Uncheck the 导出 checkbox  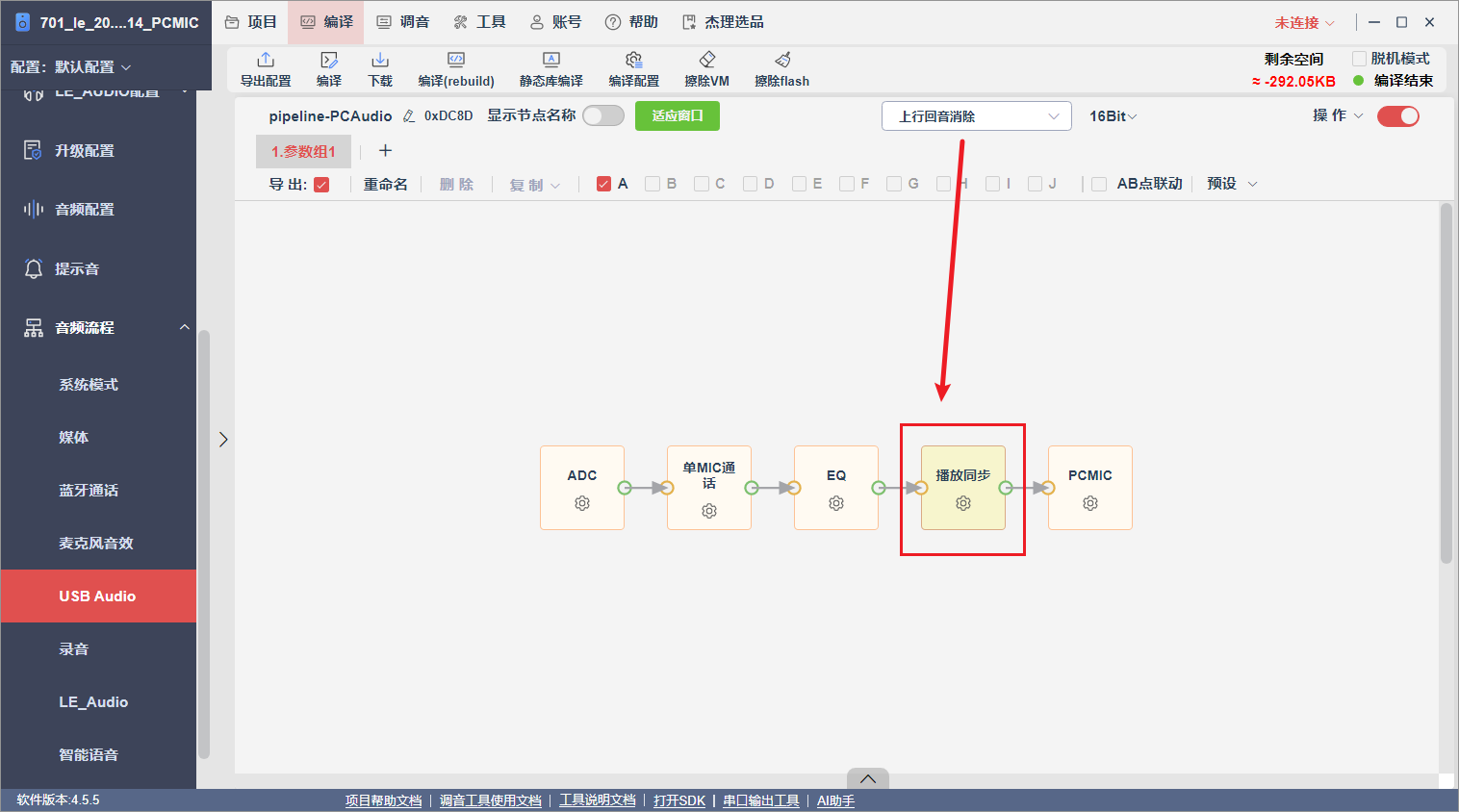pos(322,185)
